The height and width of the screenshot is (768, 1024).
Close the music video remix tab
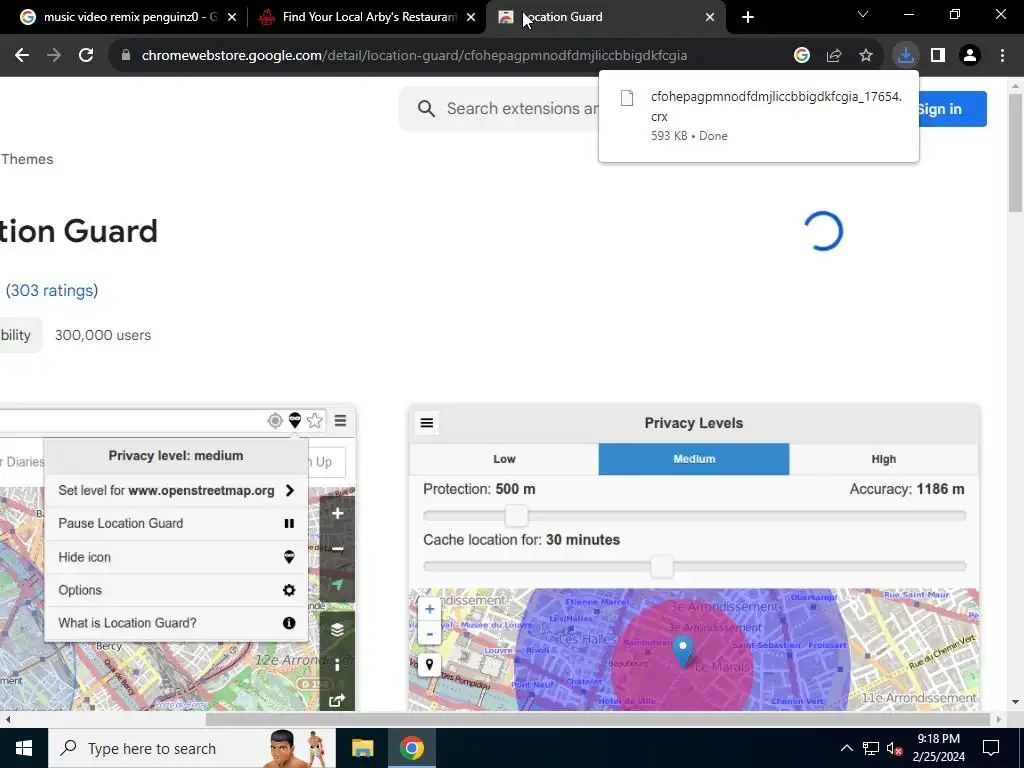232,17
